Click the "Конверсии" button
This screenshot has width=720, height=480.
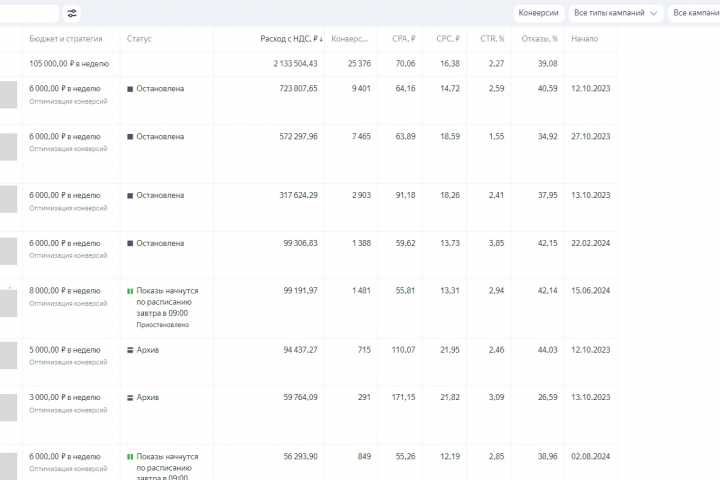point(538,13)
